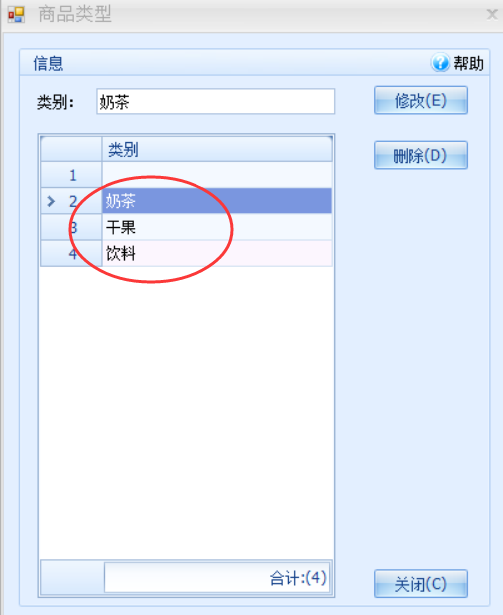Select the empty first category cell
The image size is (503, 615).
(217, 175)
